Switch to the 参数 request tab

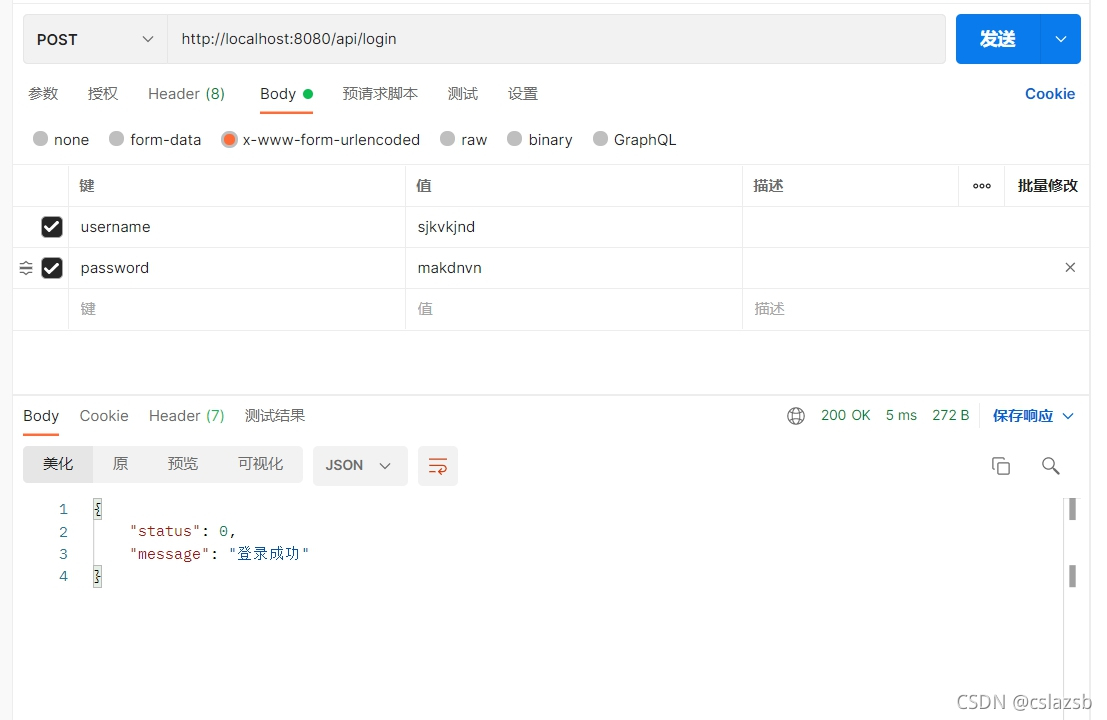point(43,94)
